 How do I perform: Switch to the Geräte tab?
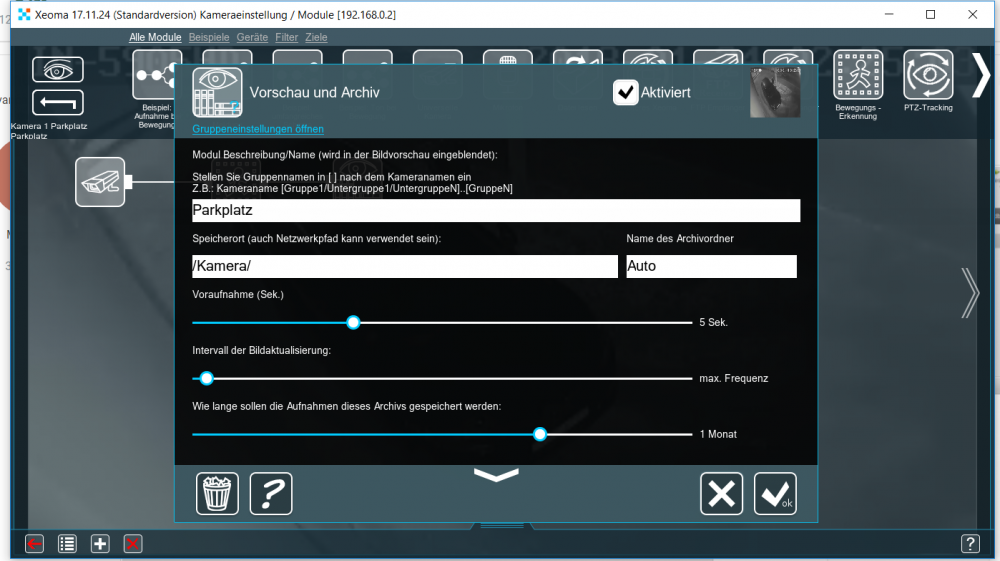click(x=252, y=38)
